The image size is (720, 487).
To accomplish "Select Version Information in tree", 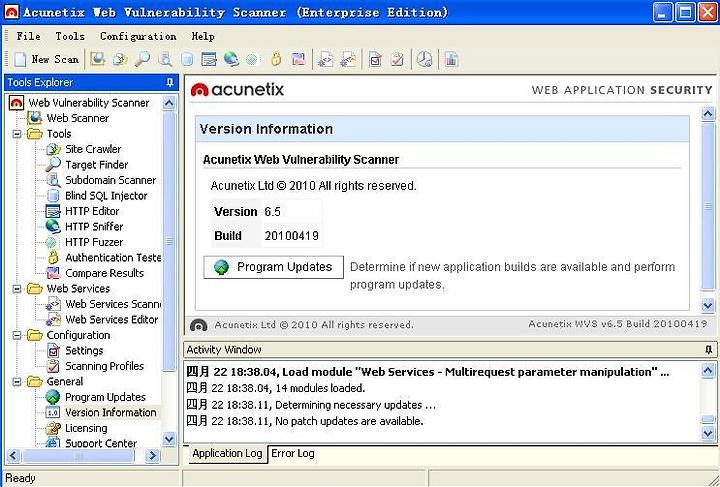I will [x=111, y=413].
